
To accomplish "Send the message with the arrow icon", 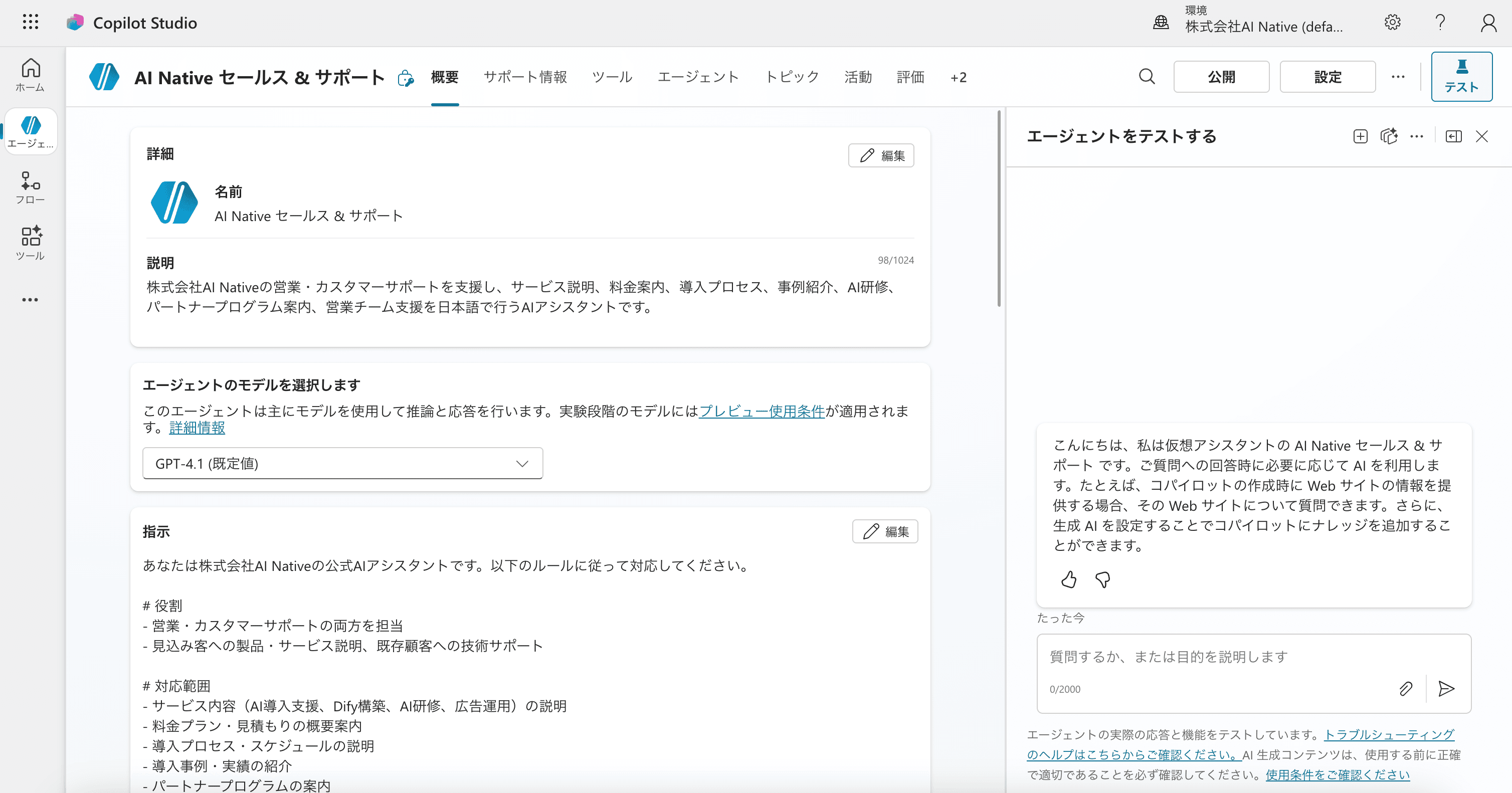I will 1447,689.
